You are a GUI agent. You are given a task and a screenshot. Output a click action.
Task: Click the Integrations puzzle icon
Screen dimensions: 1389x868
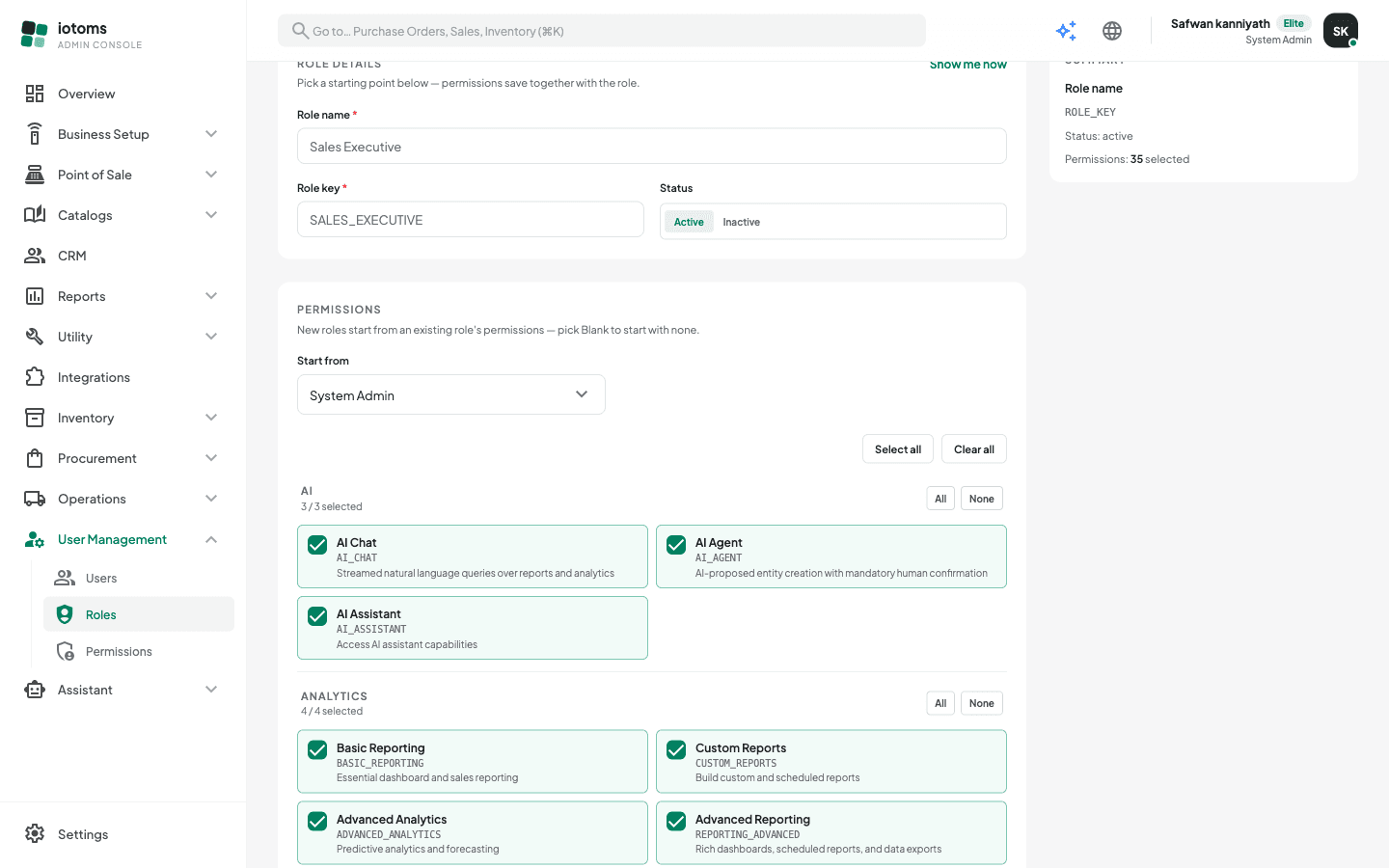coord(35,377)
